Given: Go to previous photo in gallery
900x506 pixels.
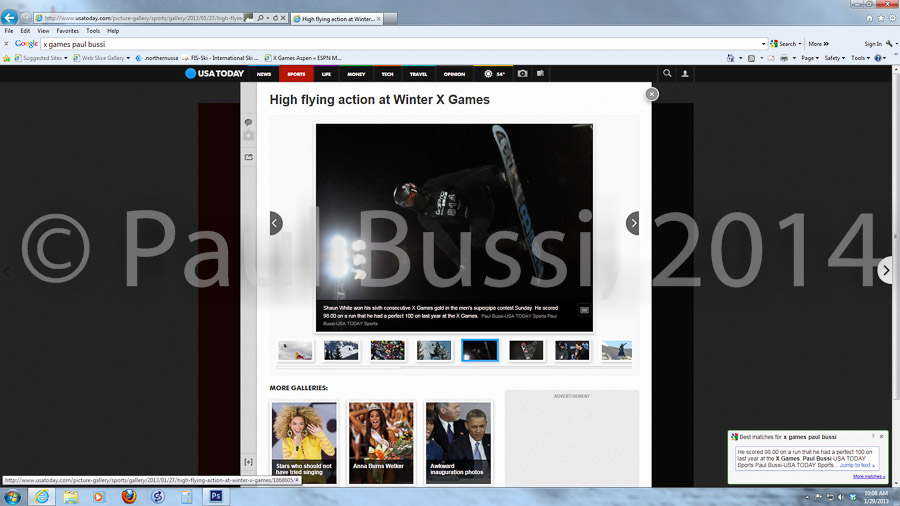Looking at the screenshot, I should tap(276, 223).
